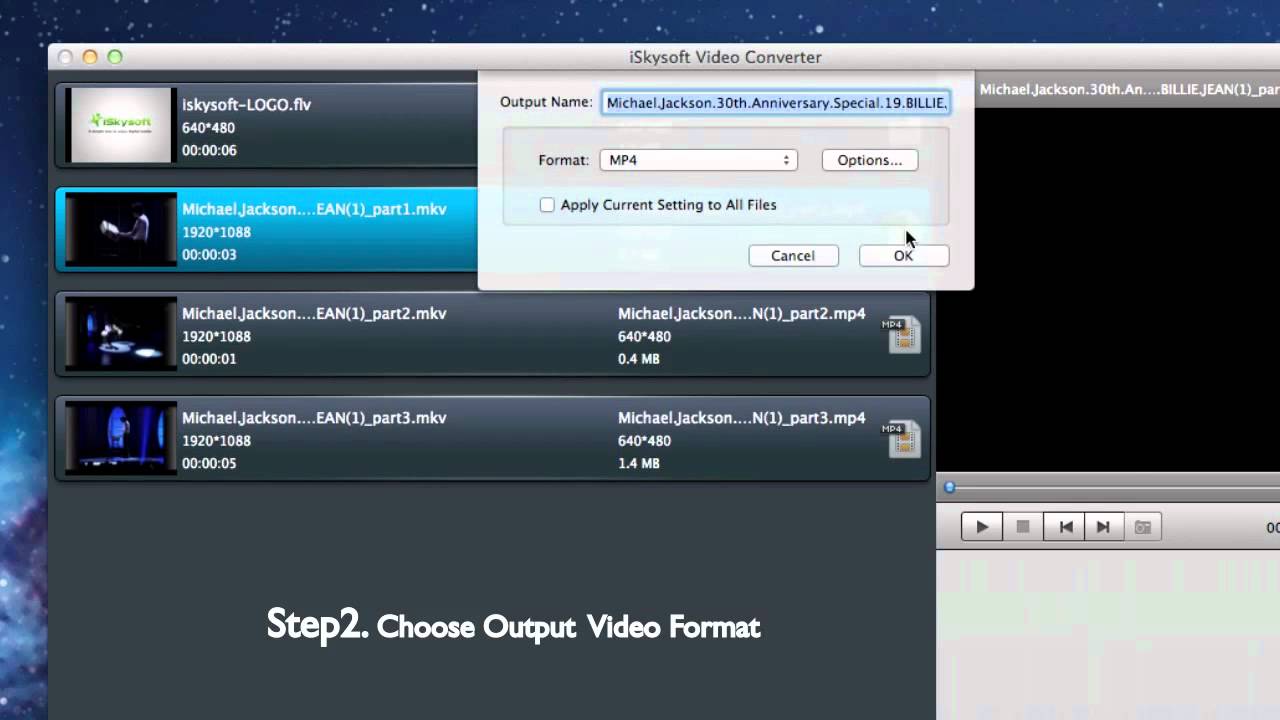The image size is (1280, 720).
Task: Select the iskysoft-LOGO.flv thumbnail
Action: (121, 126)
